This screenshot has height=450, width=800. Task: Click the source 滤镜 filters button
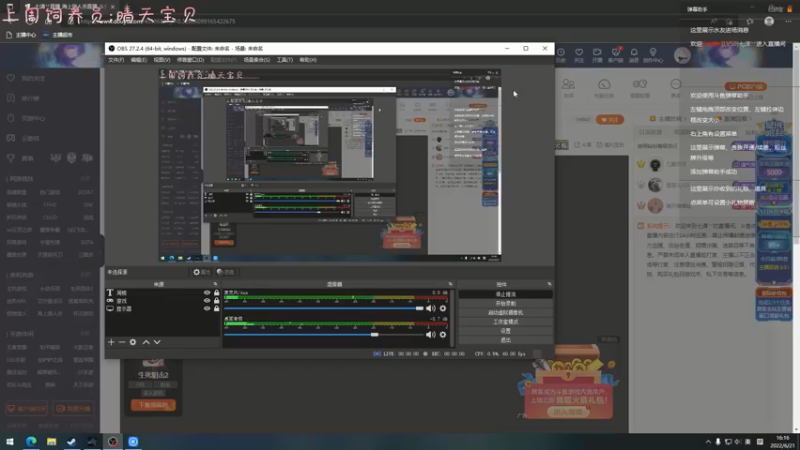pyautogui.click(x=225, y=272)
